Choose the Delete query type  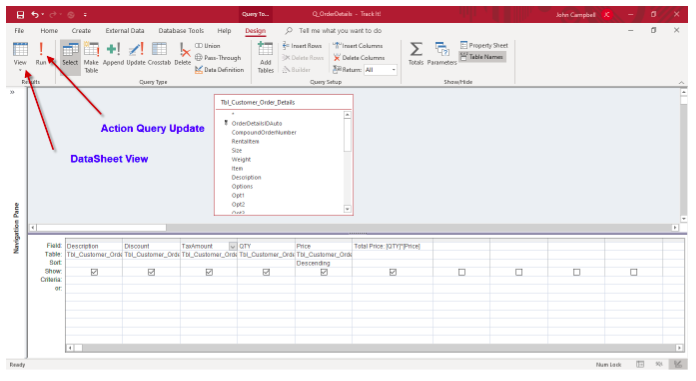click(x=182, y=54)
